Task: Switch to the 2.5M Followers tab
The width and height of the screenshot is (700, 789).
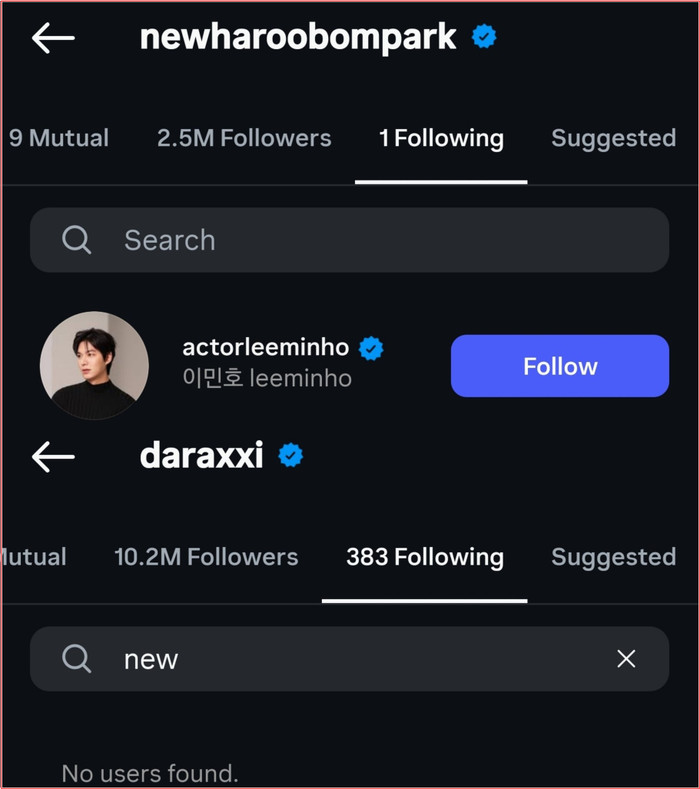Action: click(243, 138)
